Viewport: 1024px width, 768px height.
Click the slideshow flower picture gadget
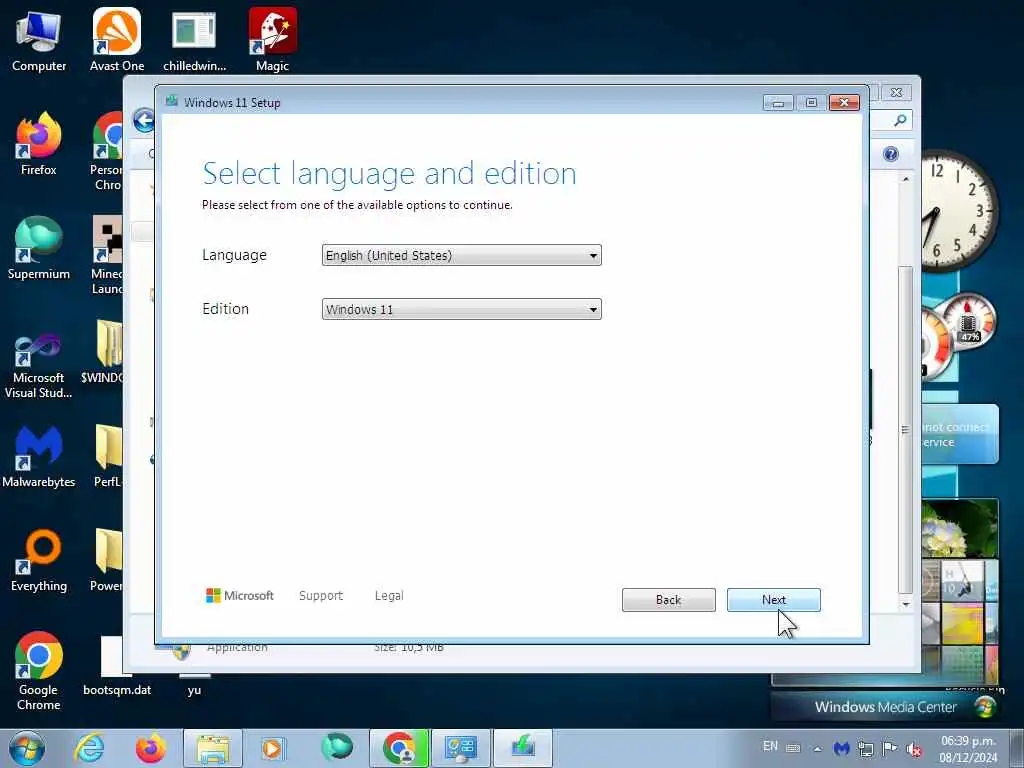[x=959, y=528]
